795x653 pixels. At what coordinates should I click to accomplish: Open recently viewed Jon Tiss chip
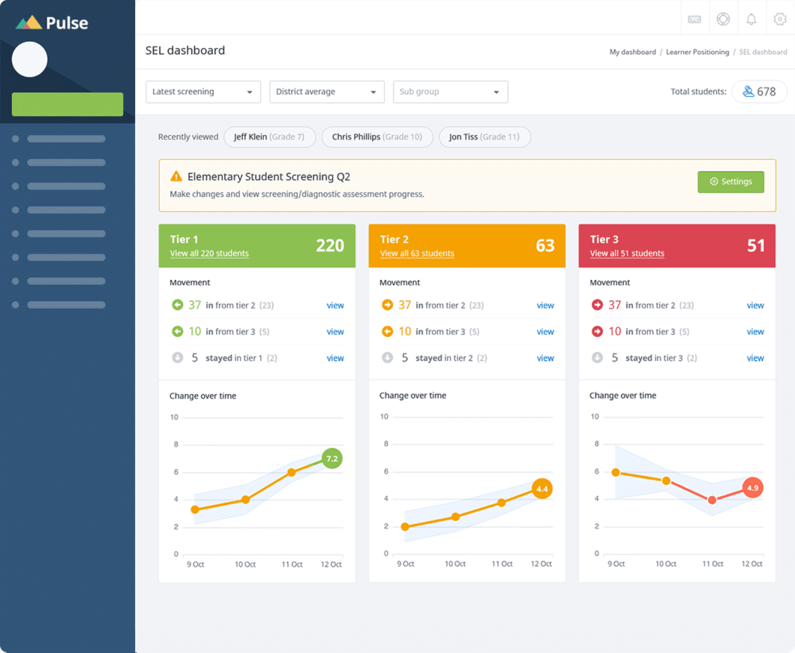click(x=485, y=137)
